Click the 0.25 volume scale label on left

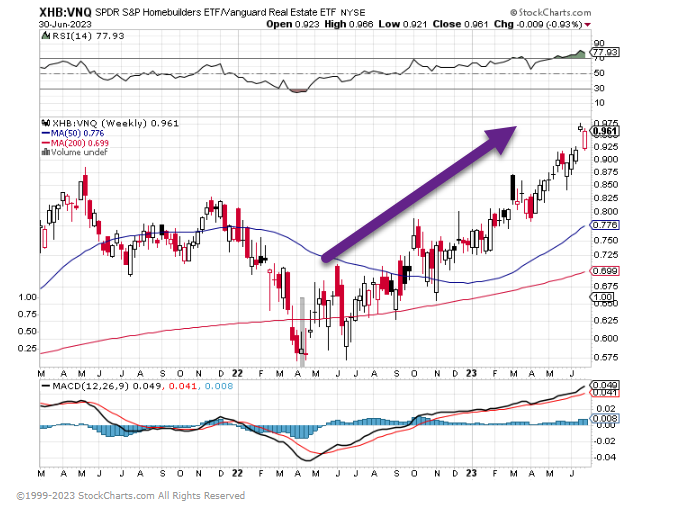pyautogui.click(x=27, y=348)
